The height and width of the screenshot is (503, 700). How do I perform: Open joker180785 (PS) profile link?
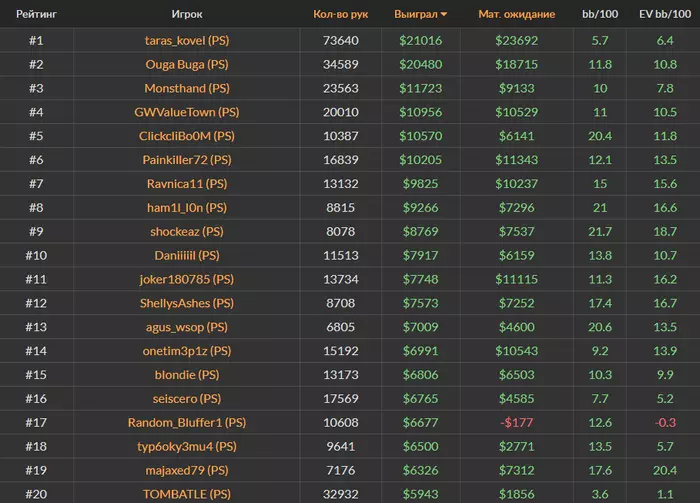[x=187, y=279]
